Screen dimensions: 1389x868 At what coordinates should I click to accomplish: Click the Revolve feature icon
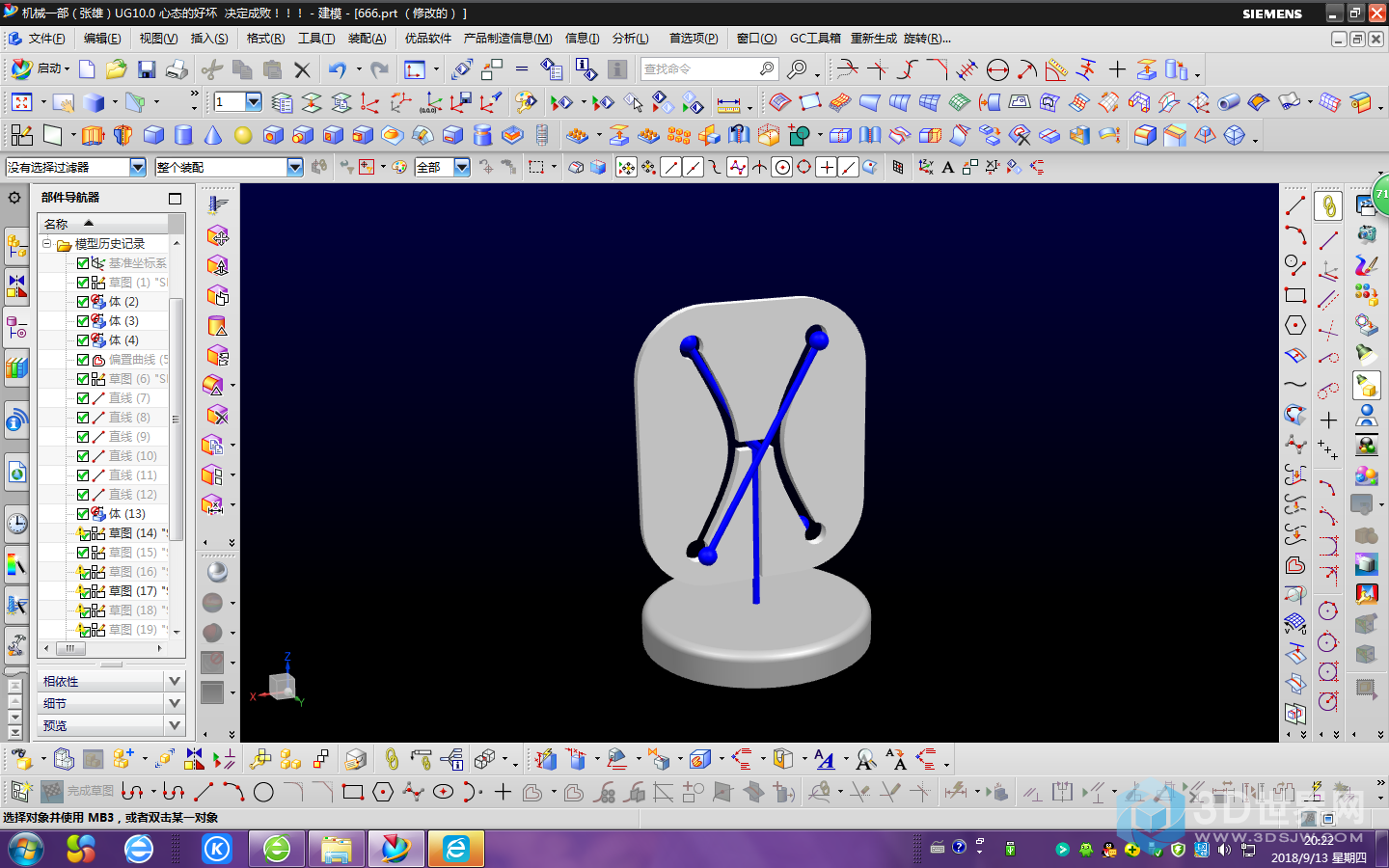[123, 135]
